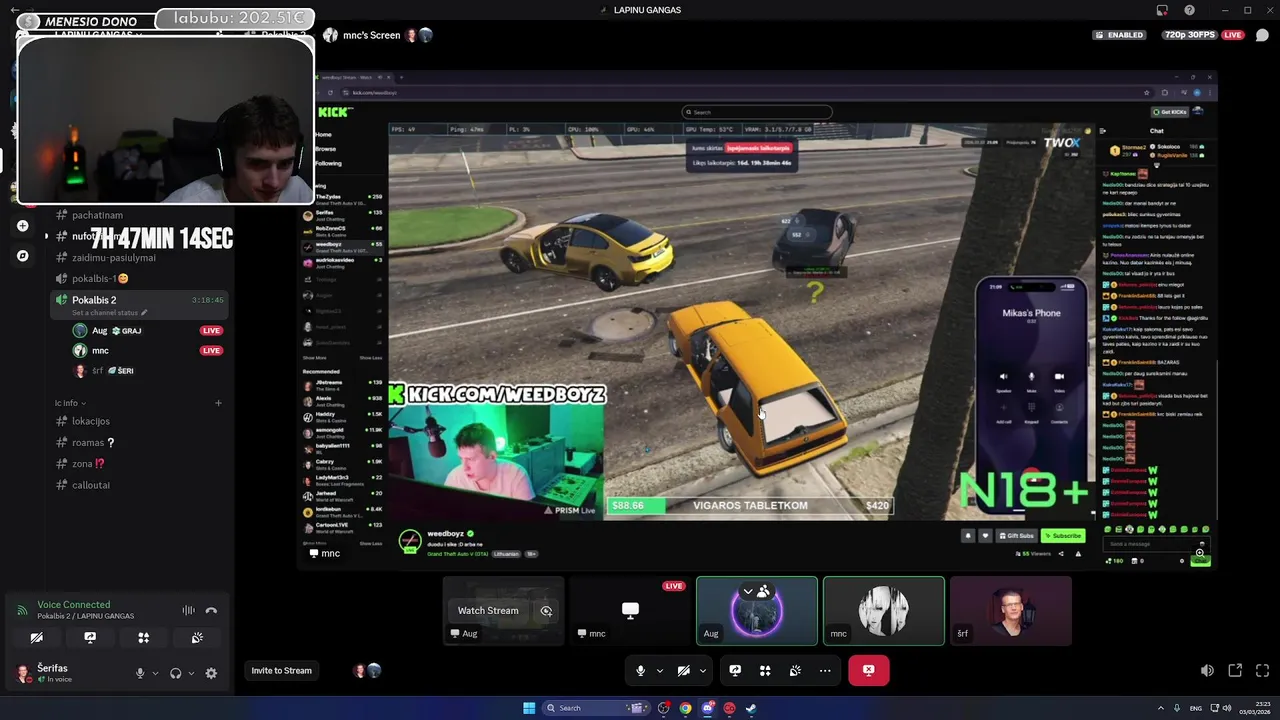Viewport: 1280px width, 720px height.
Task: Click the Windows taskbar search box
Action: [x=597, y=708]
